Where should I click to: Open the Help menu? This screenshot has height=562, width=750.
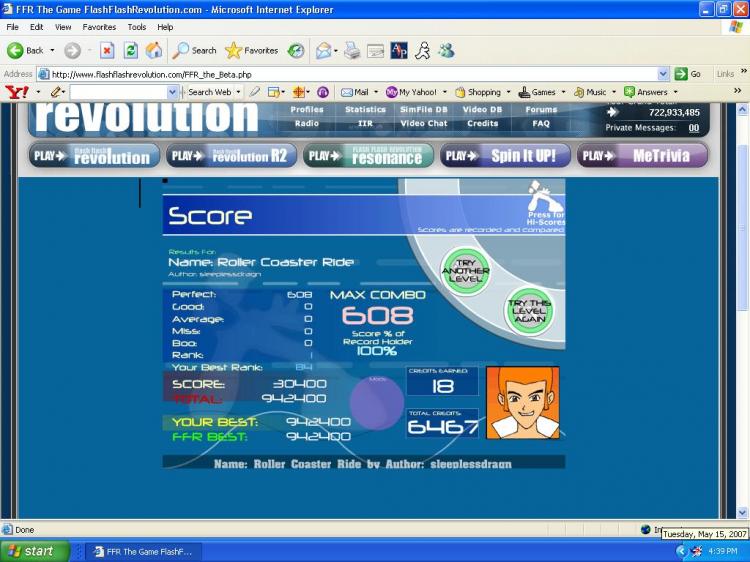coord(165,27)
